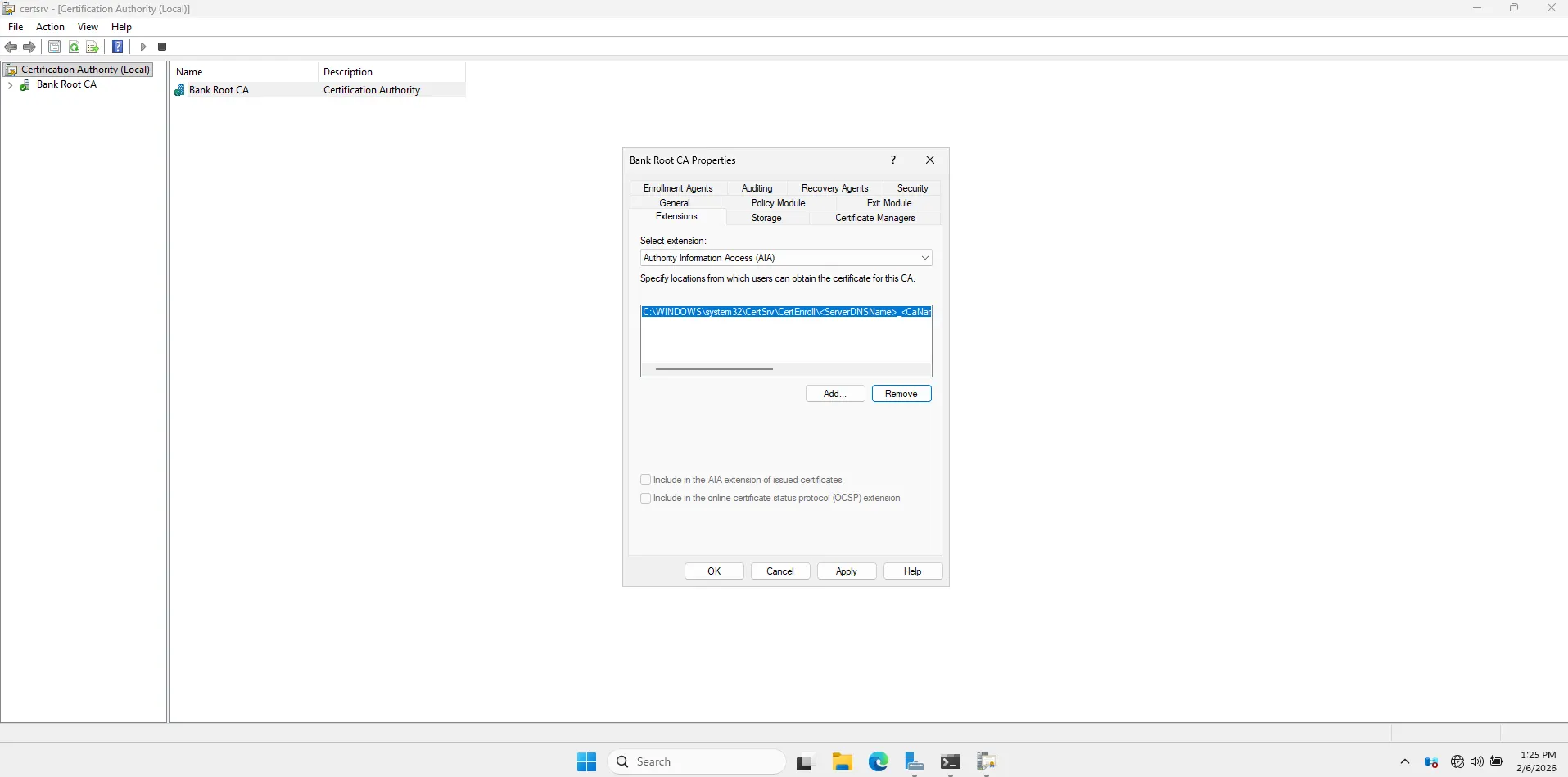Screen dimensions: 1568x777
Task: Click the Help button in the dialog
Action: coord(913,571)
